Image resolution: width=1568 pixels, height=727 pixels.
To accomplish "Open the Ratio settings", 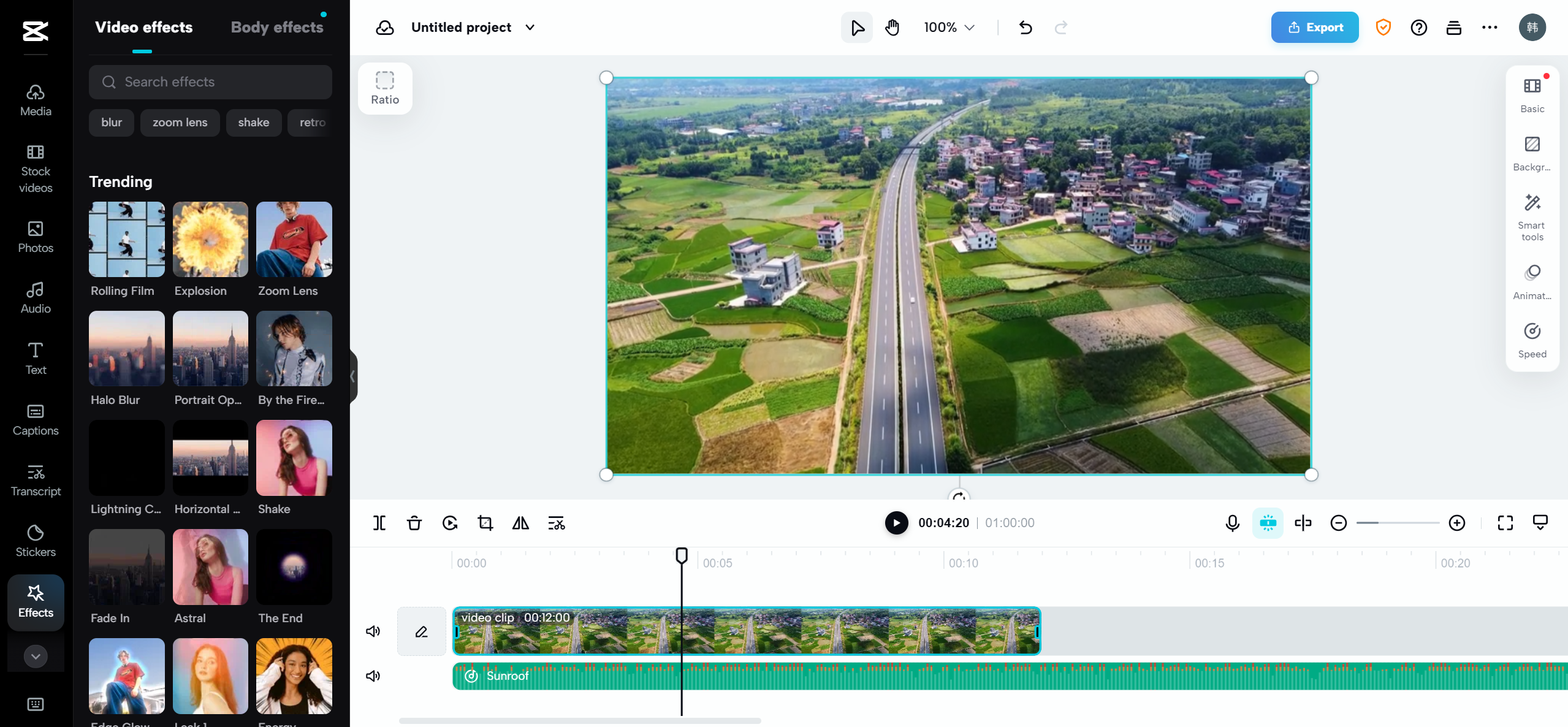I will pyautogui.click(x=384, y=88).
